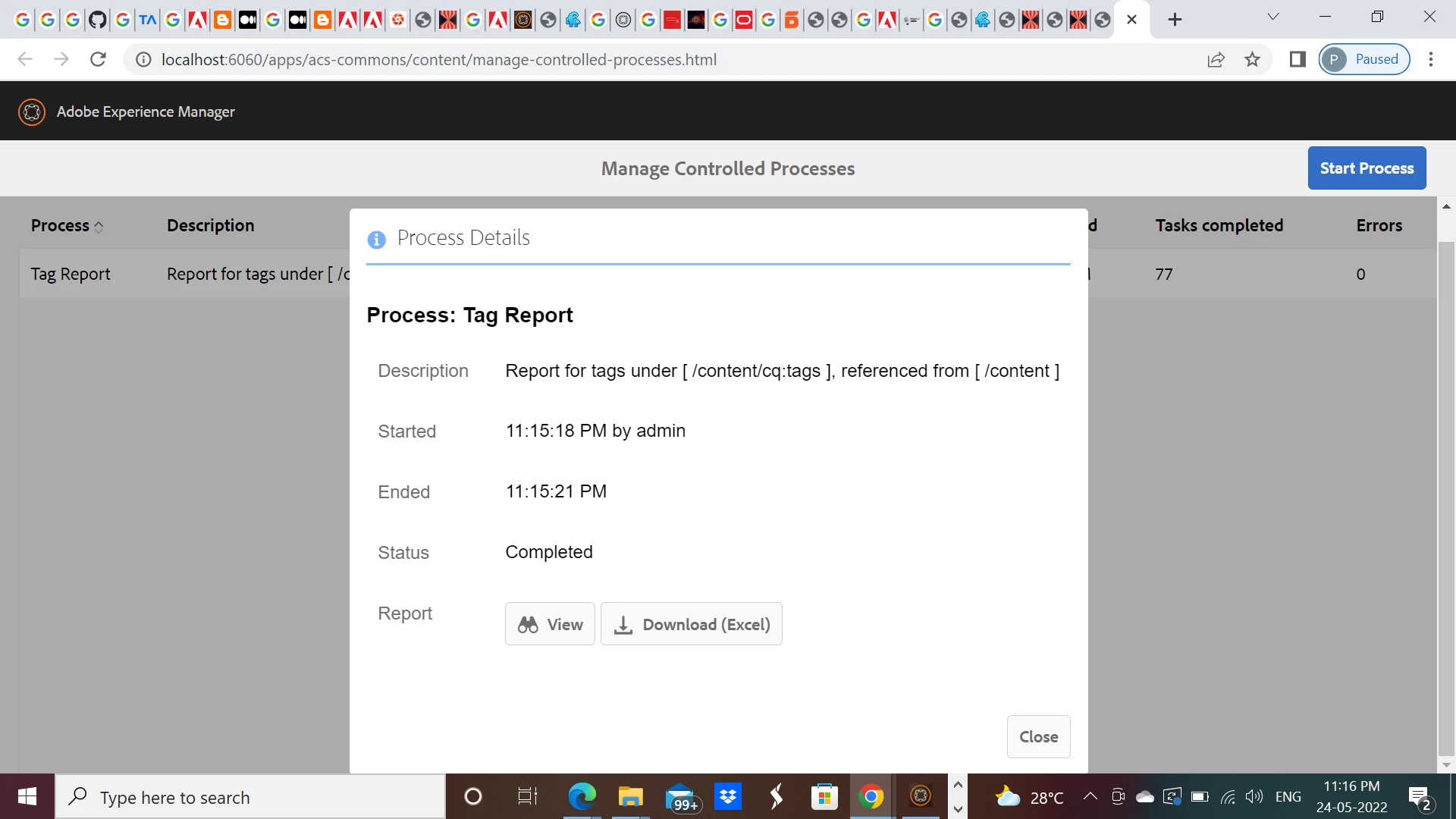The image size is (1456, 819).
Task: Expand the tab search chevron
Action: [1273, 17]
